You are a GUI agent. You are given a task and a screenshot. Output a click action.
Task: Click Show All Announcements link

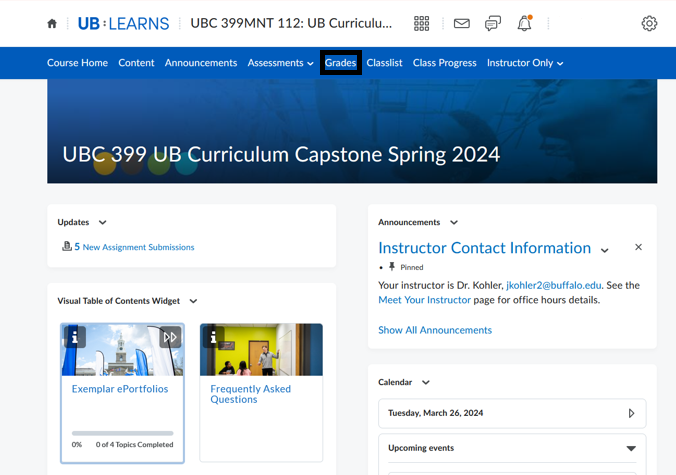click(435, 330)
